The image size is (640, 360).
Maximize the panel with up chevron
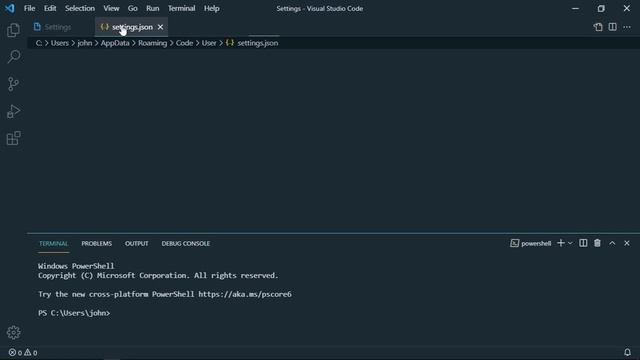pos(612,243)
